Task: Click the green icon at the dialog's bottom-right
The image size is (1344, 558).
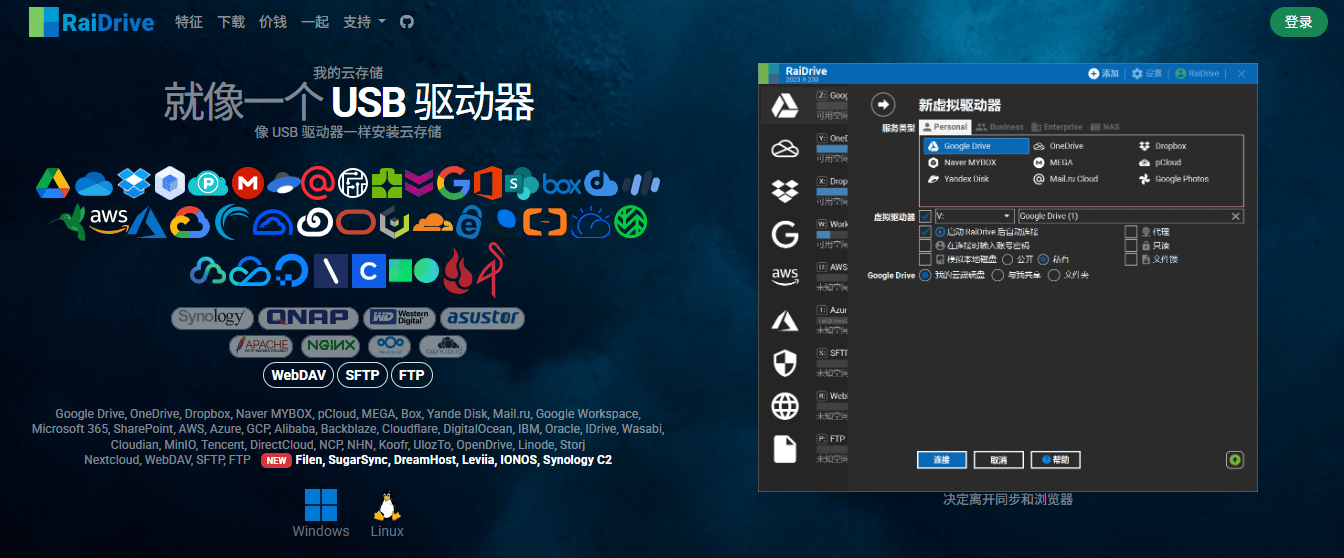Action: tap(1235, 460)
